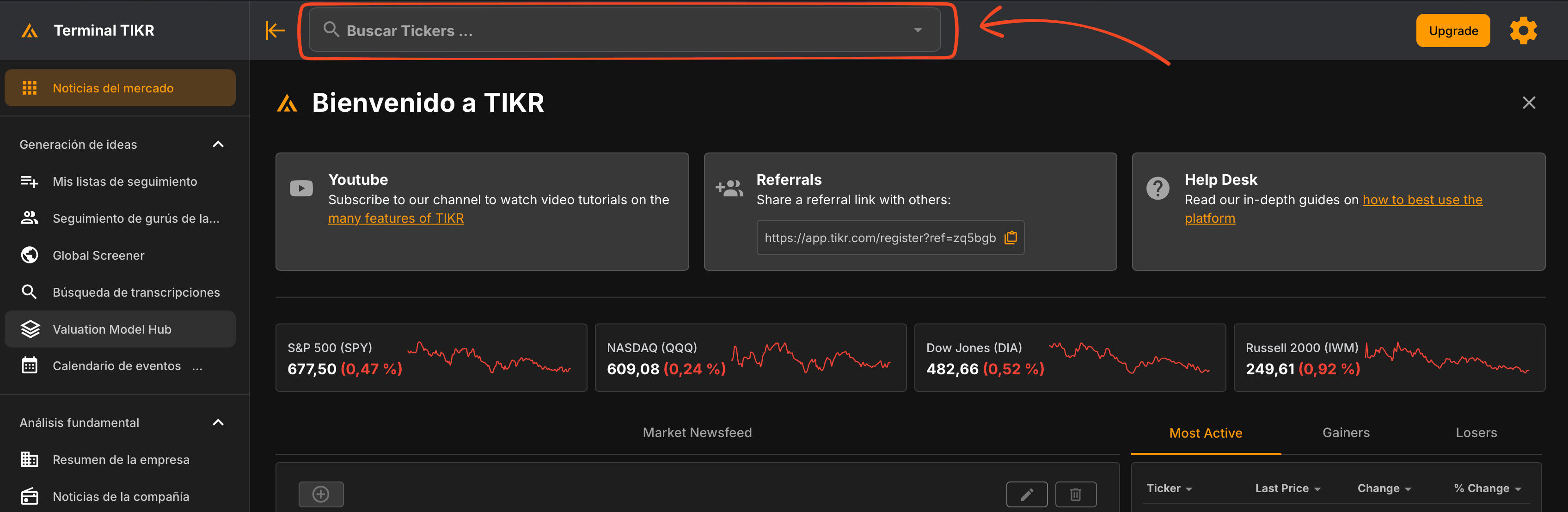Open Global Screener from sidebar

click(98, 255)
